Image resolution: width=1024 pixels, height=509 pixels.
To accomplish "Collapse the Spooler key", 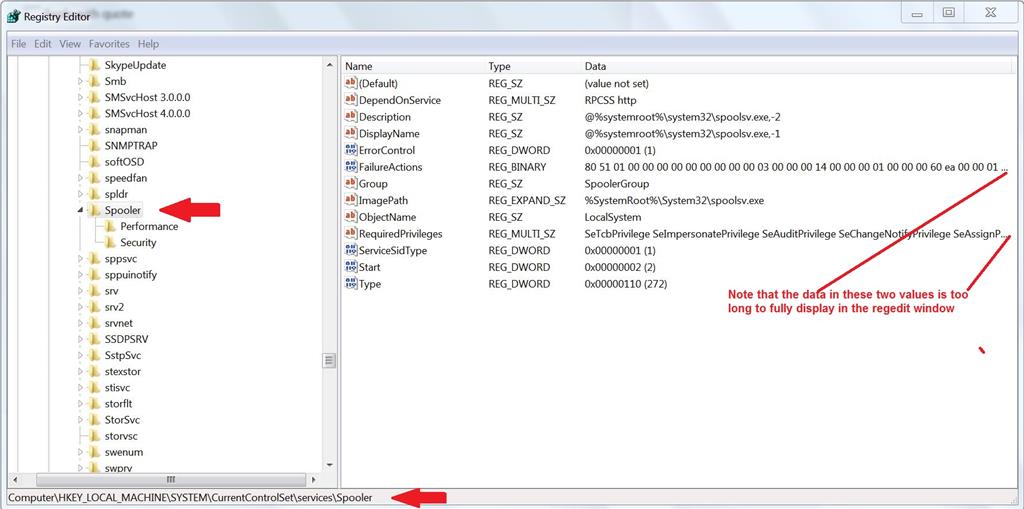I will (x=80, y=210).
